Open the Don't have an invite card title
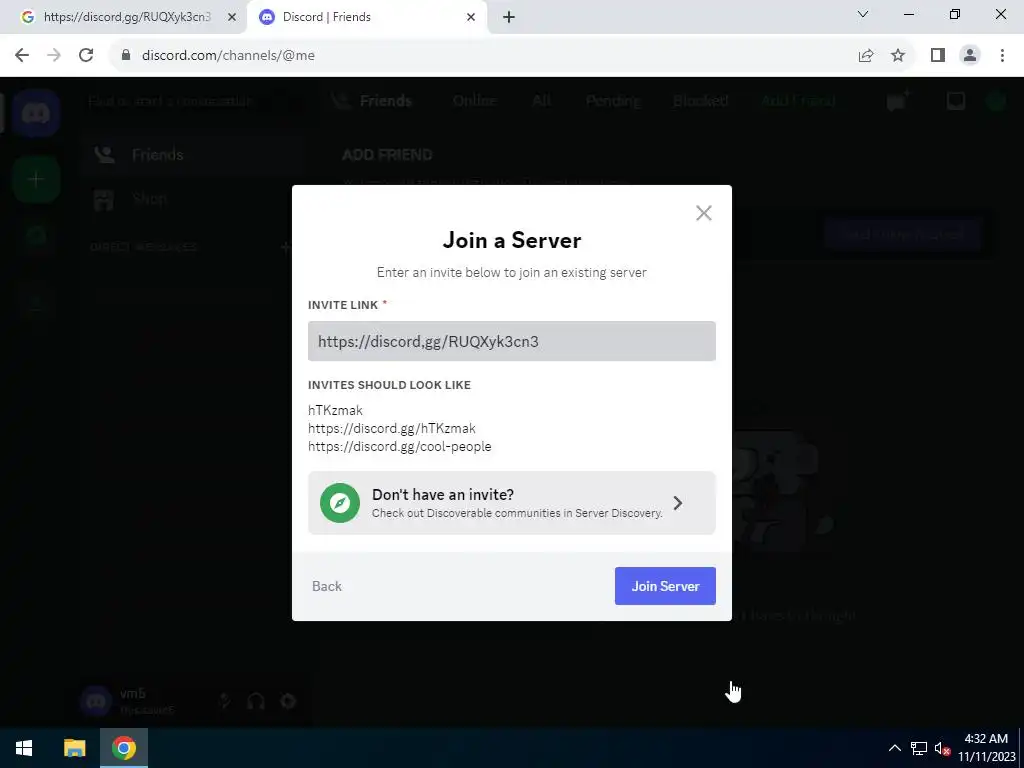 (443, 494)
